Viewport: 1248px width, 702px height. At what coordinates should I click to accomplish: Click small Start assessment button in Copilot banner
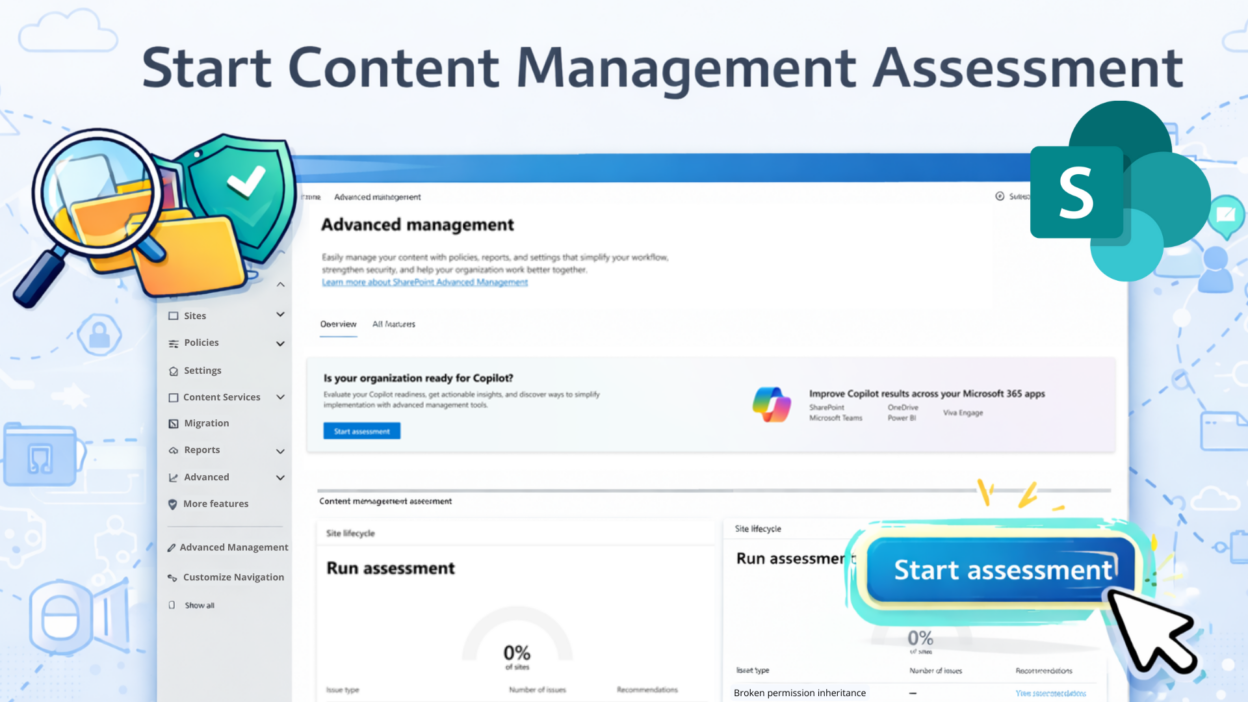click(x=361, y=431)
